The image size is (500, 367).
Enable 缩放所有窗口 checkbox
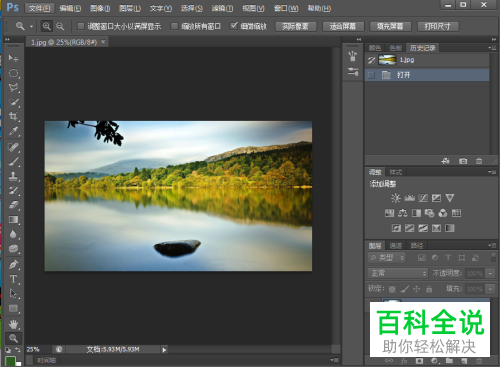(174, 26)
